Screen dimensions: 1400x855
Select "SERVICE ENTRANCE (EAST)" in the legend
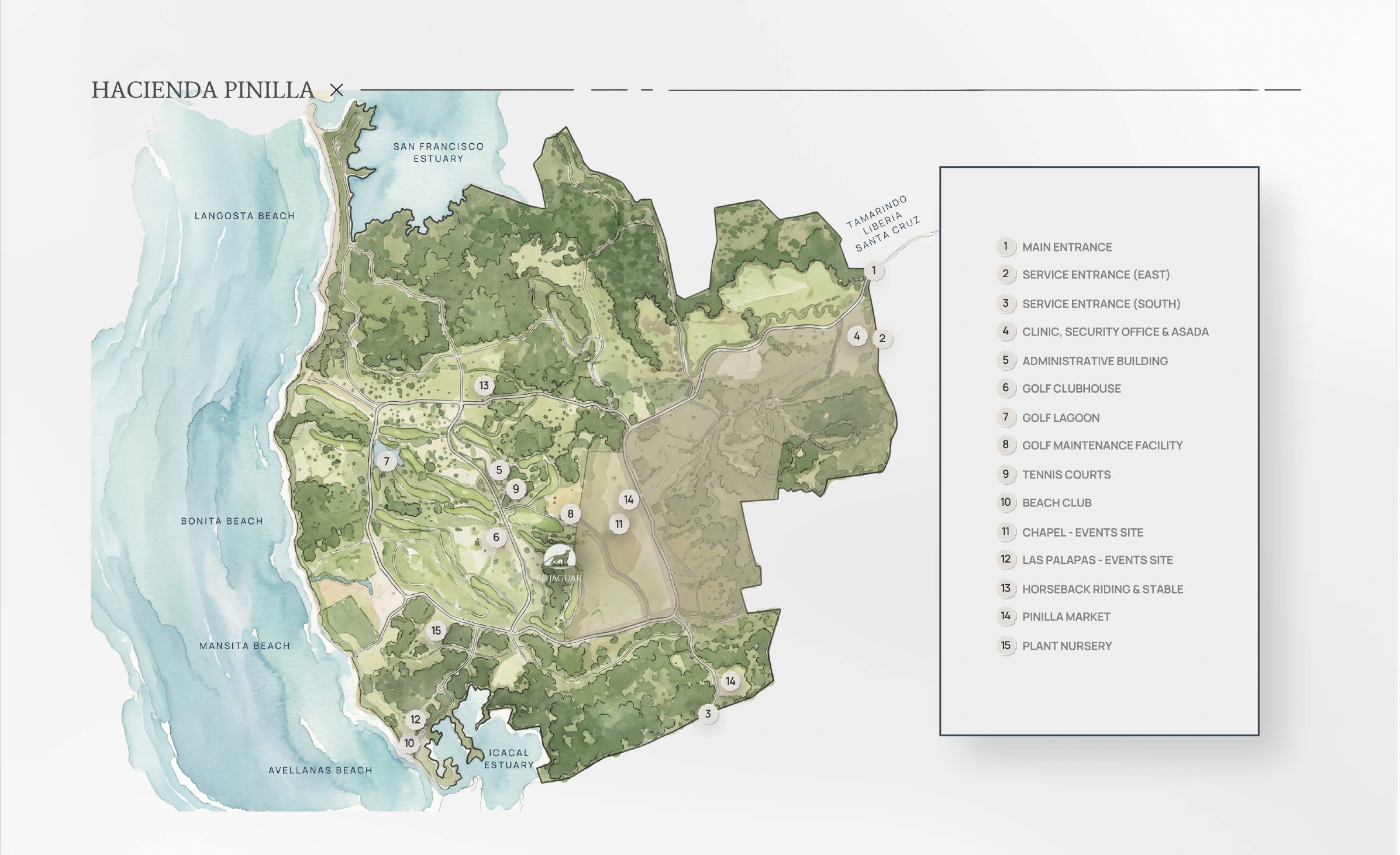point(1096,275)
